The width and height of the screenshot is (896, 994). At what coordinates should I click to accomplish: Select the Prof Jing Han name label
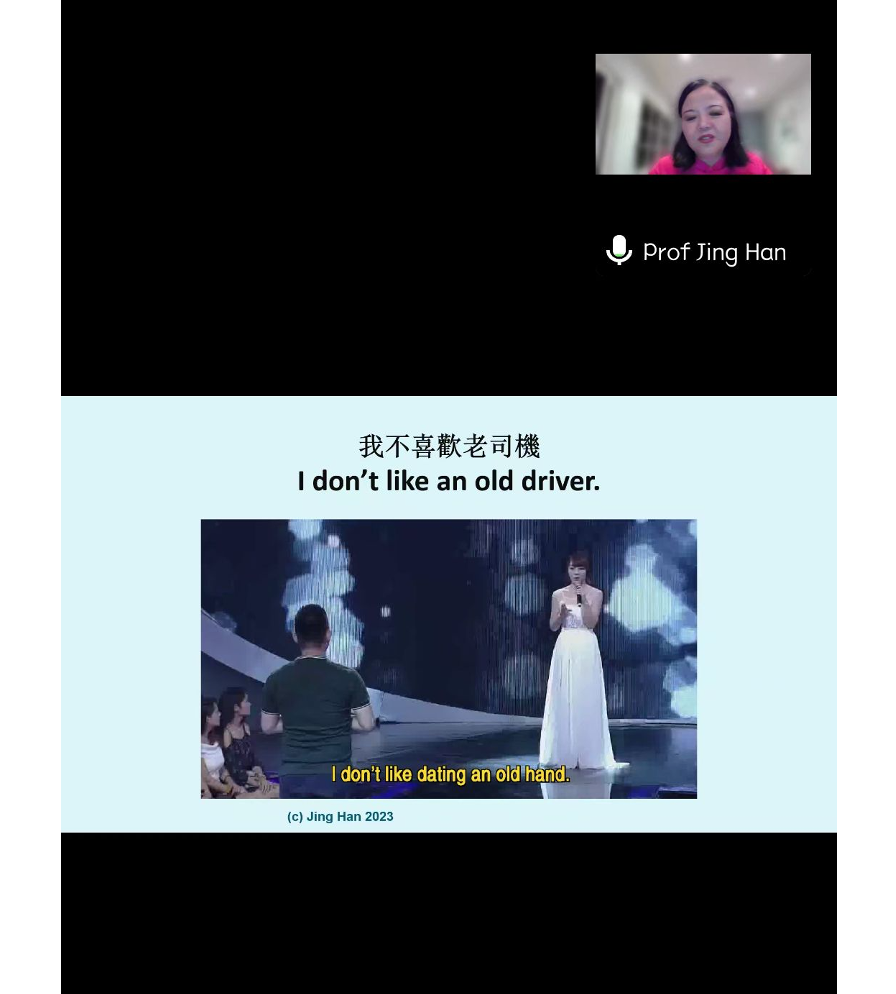tap(713, 252)
